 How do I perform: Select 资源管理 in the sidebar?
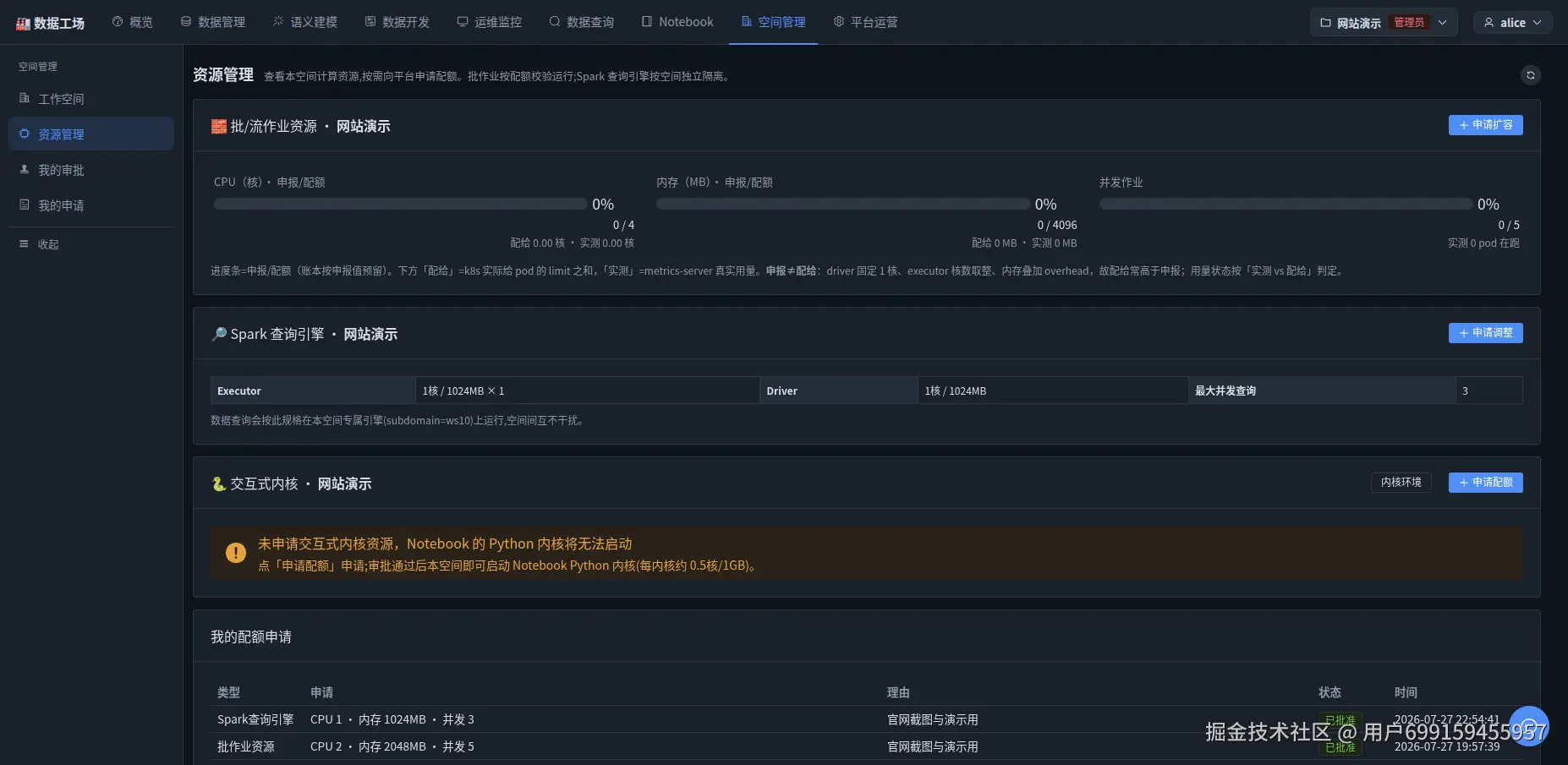click(91, 134)
